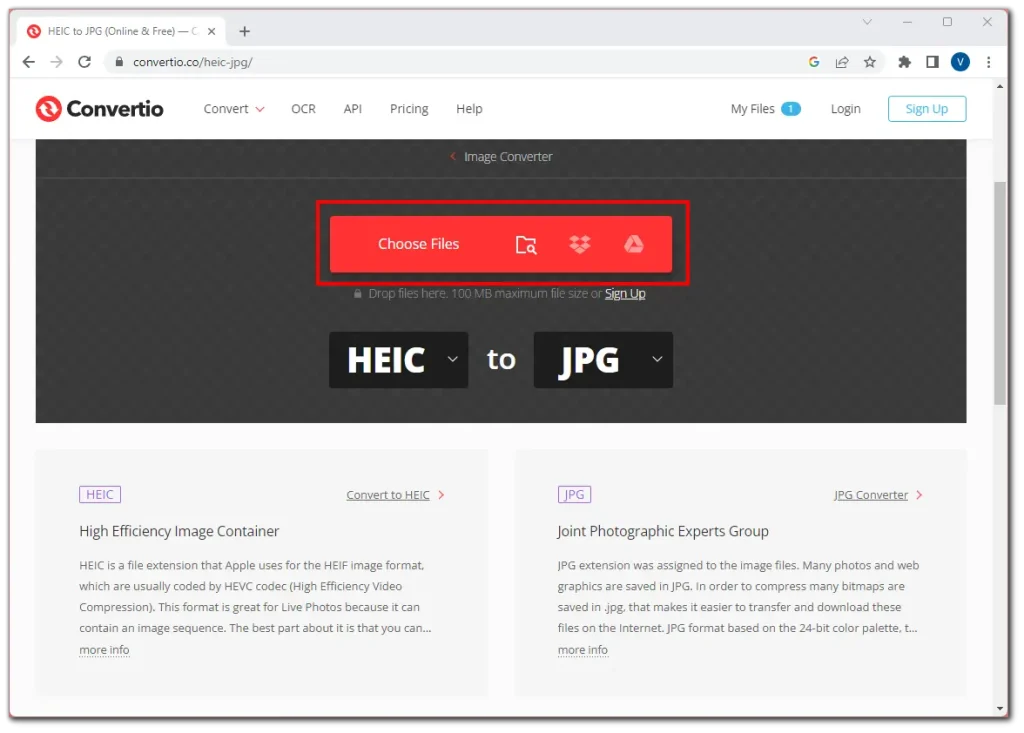
Task: Open the Chrome profile avatar V
Action: (x=960, y=62)
